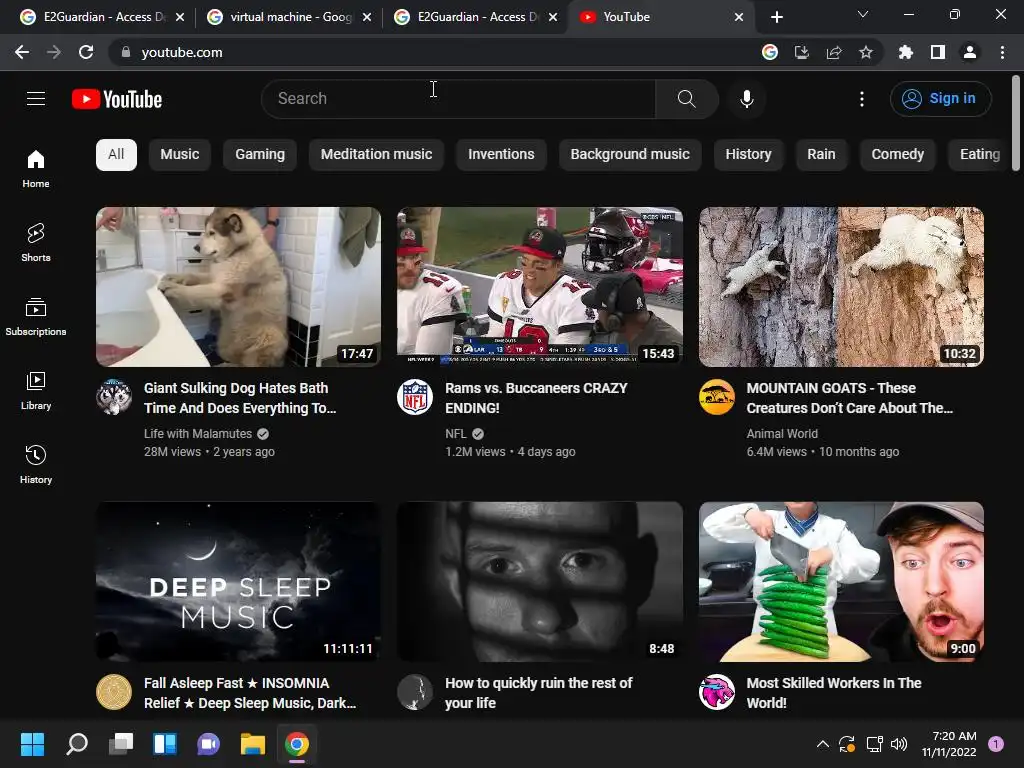Open the YouTube hamburger guide menu
Screen dimensions: 1024x768
pyautogui.click(x=36, y=99)
